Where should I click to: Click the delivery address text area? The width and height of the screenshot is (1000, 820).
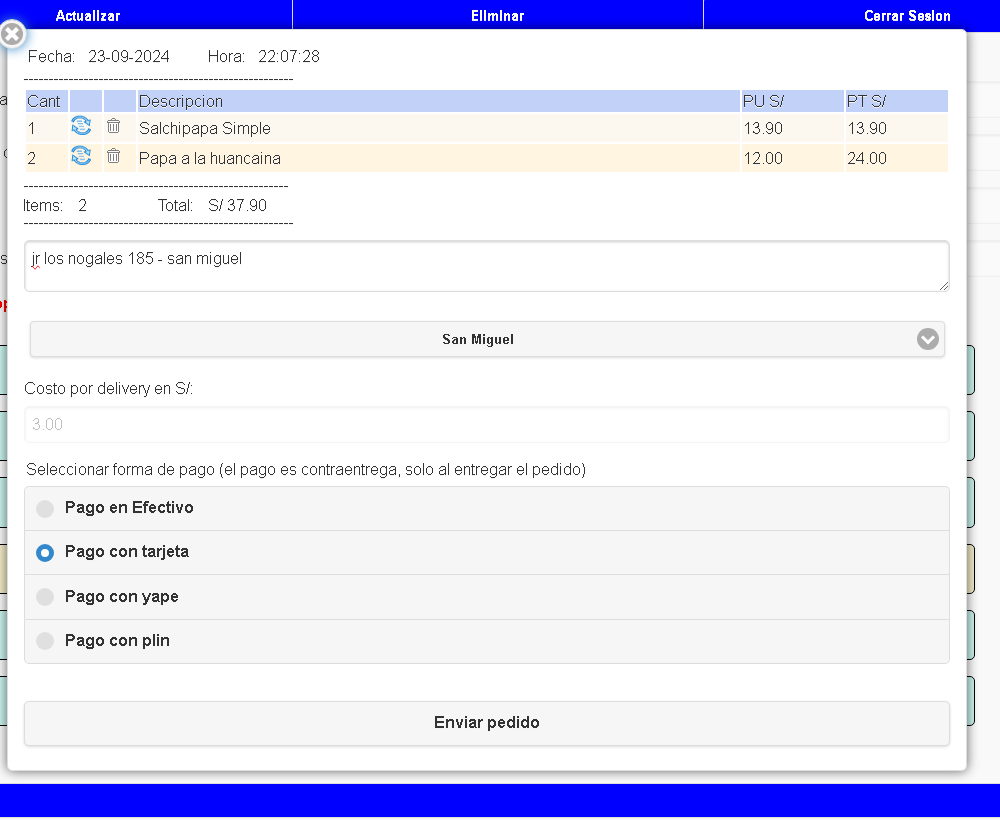(x=486, y=266)
